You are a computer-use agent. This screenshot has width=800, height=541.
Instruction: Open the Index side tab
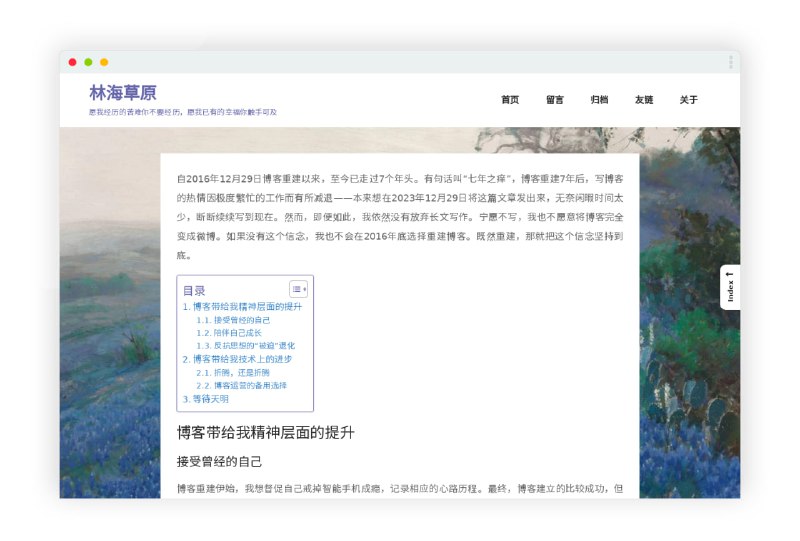click(730, 287)
